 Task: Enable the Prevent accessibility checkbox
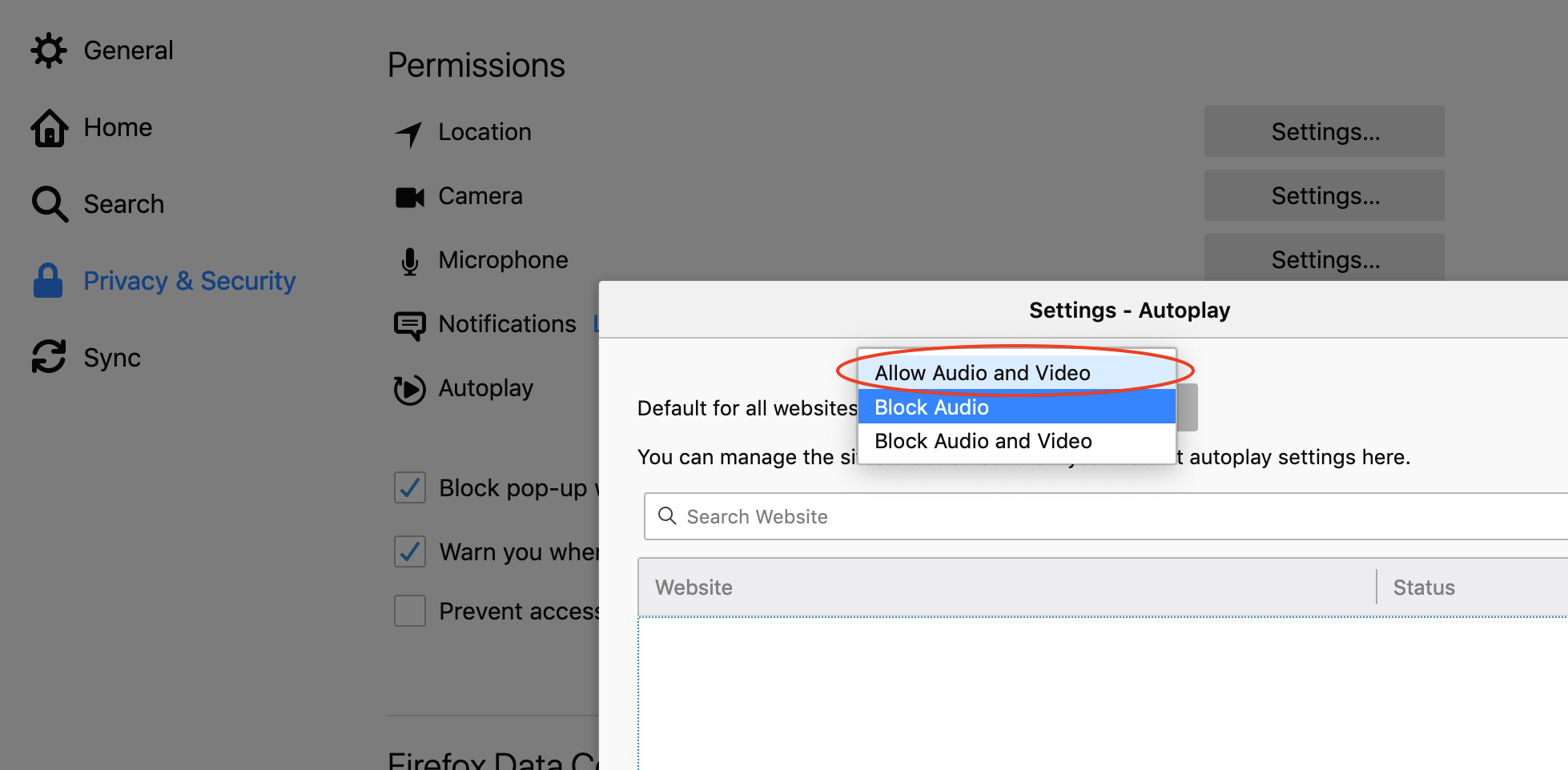click(x=410, y=611)
